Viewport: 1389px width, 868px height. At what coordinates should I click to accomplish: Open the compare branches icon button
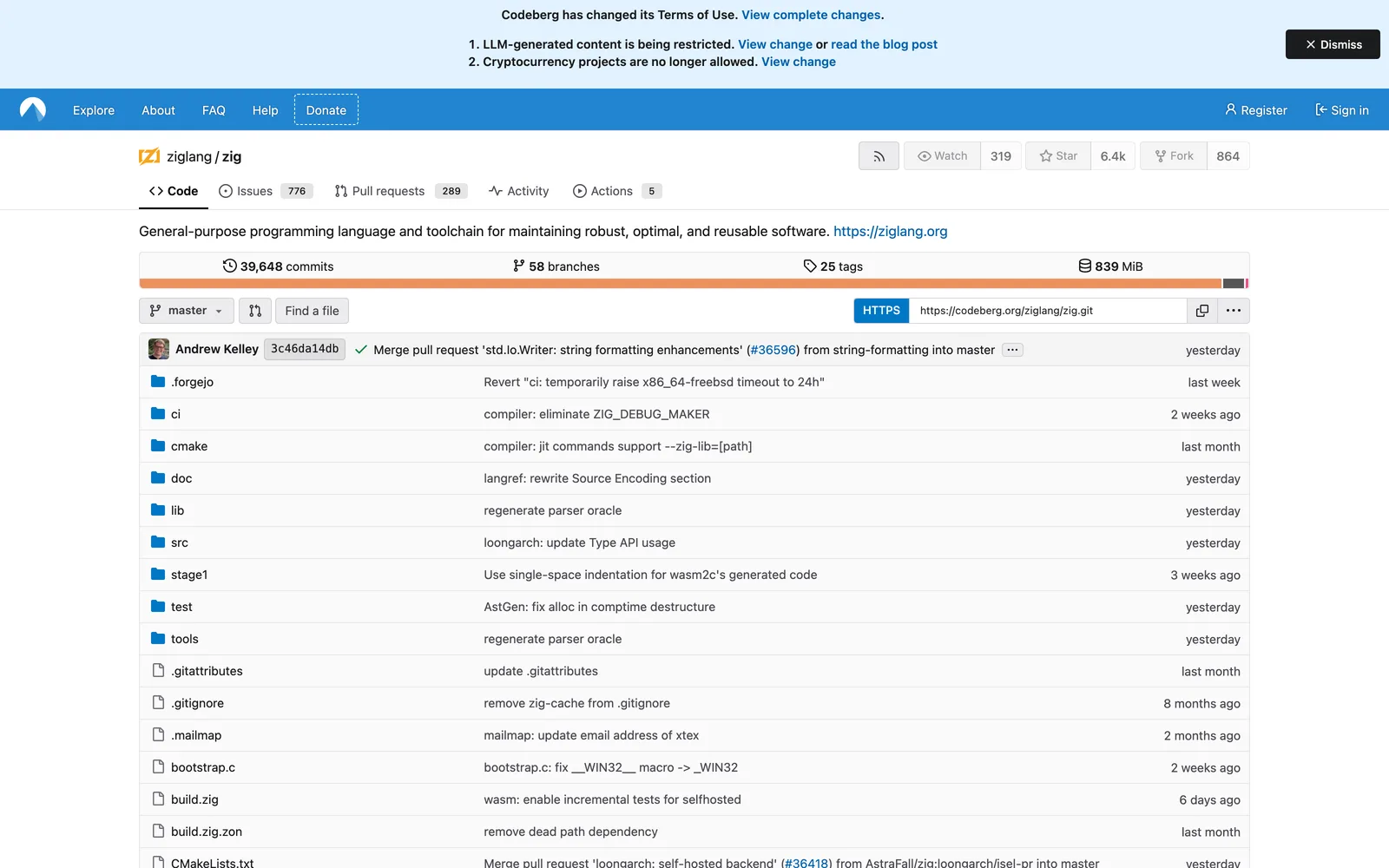255,311
